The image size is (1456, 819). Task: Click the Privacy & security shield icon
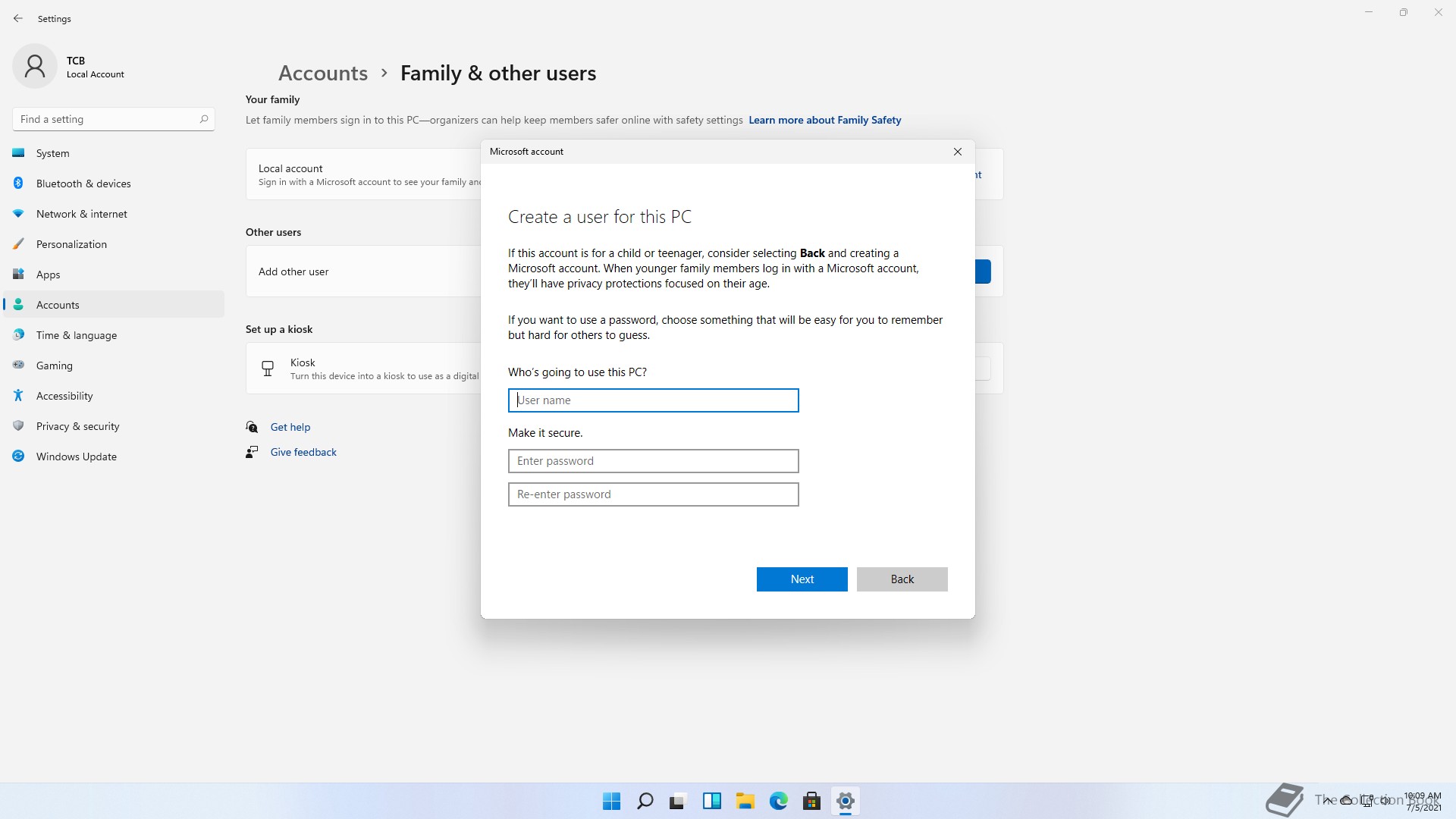[18, 426]
